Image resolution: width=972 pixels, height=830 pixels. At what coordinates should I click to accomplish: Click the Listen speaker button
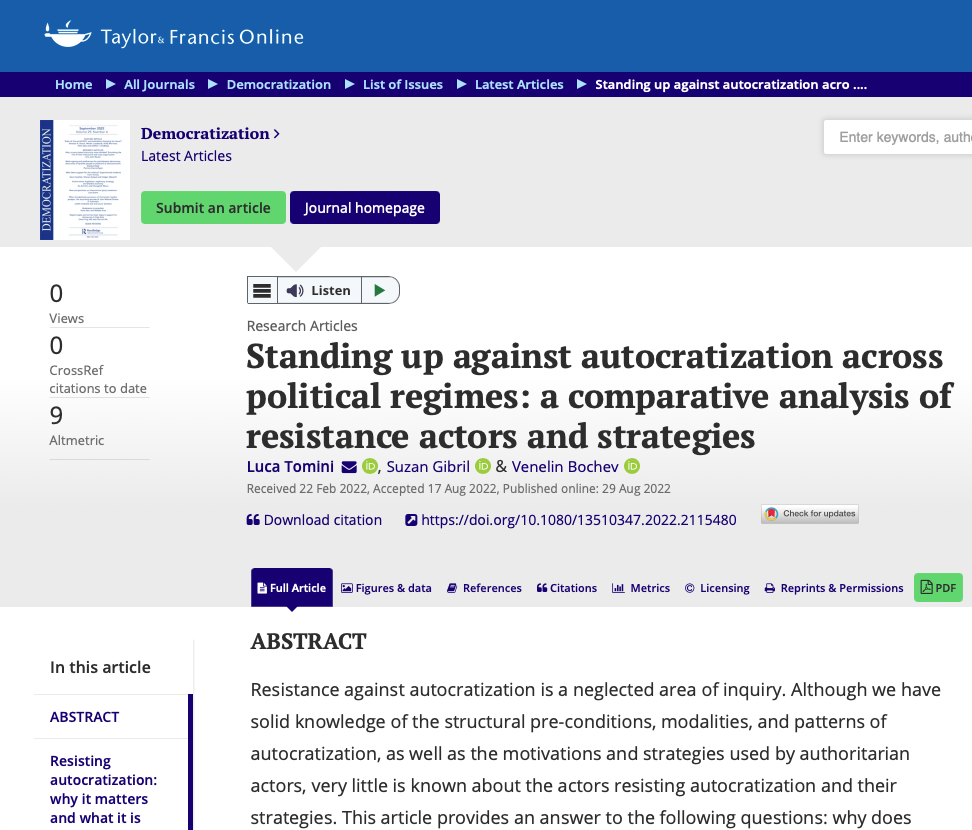(319, 290)
